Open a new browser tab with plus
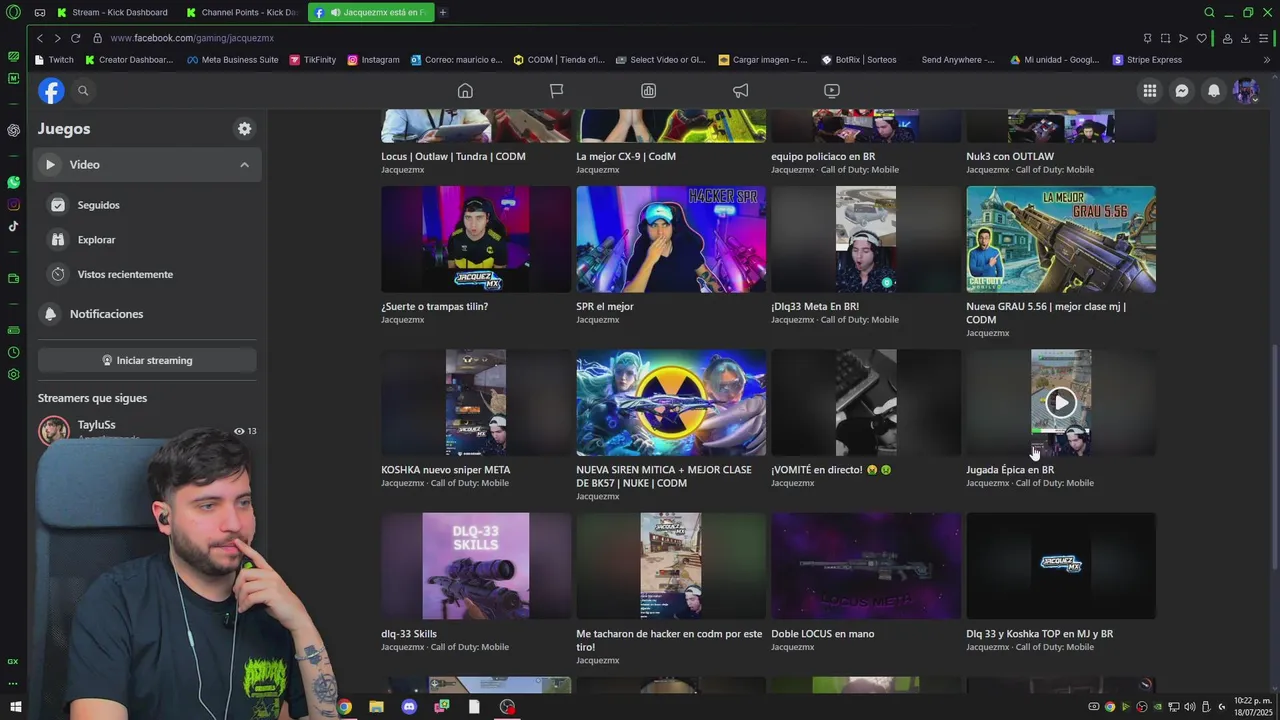The height and width of the screenshot is (720, 1280). [443, 13]
